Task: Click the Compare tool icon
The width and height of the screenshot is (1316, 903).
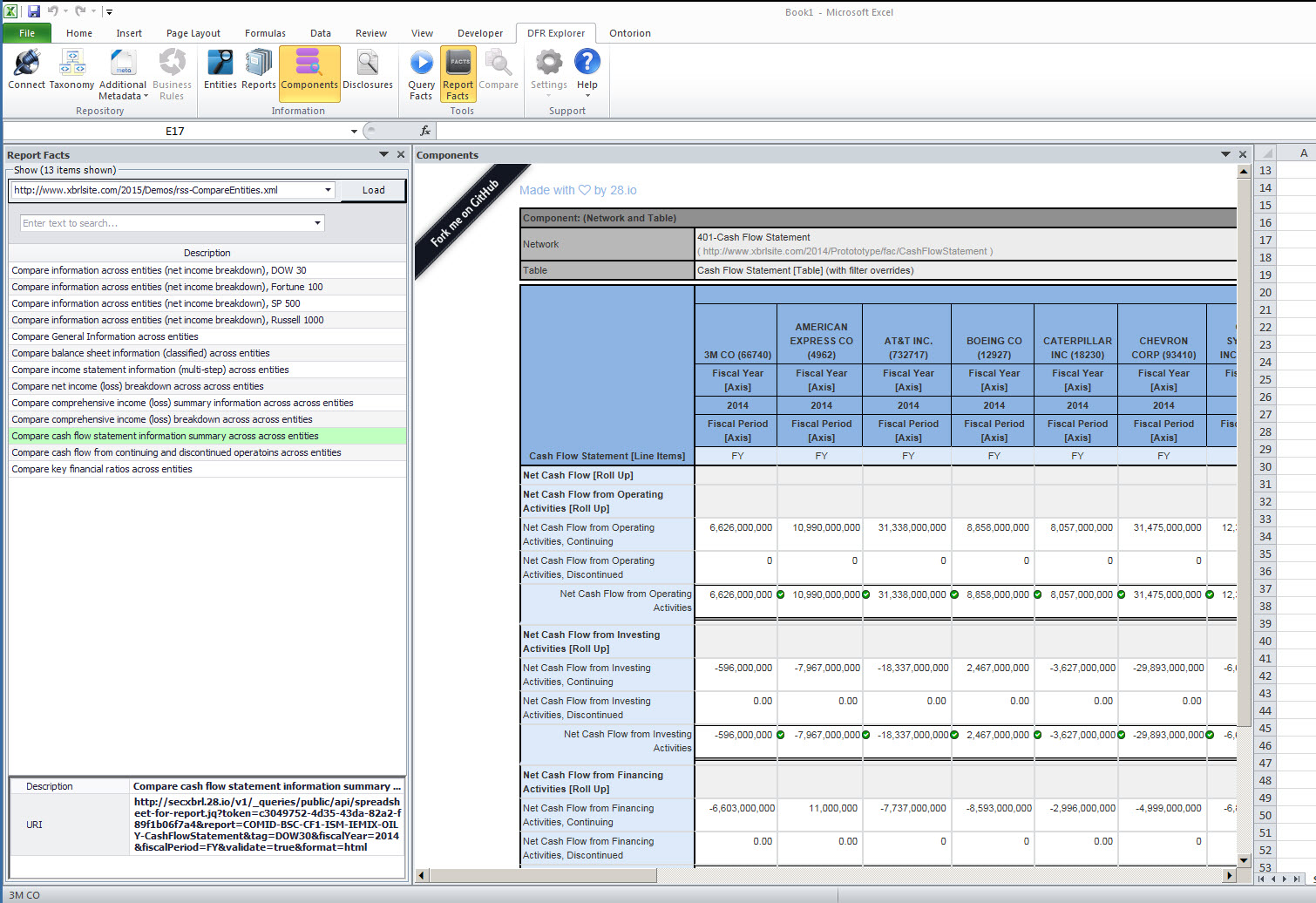Action: tap(499, 70)
